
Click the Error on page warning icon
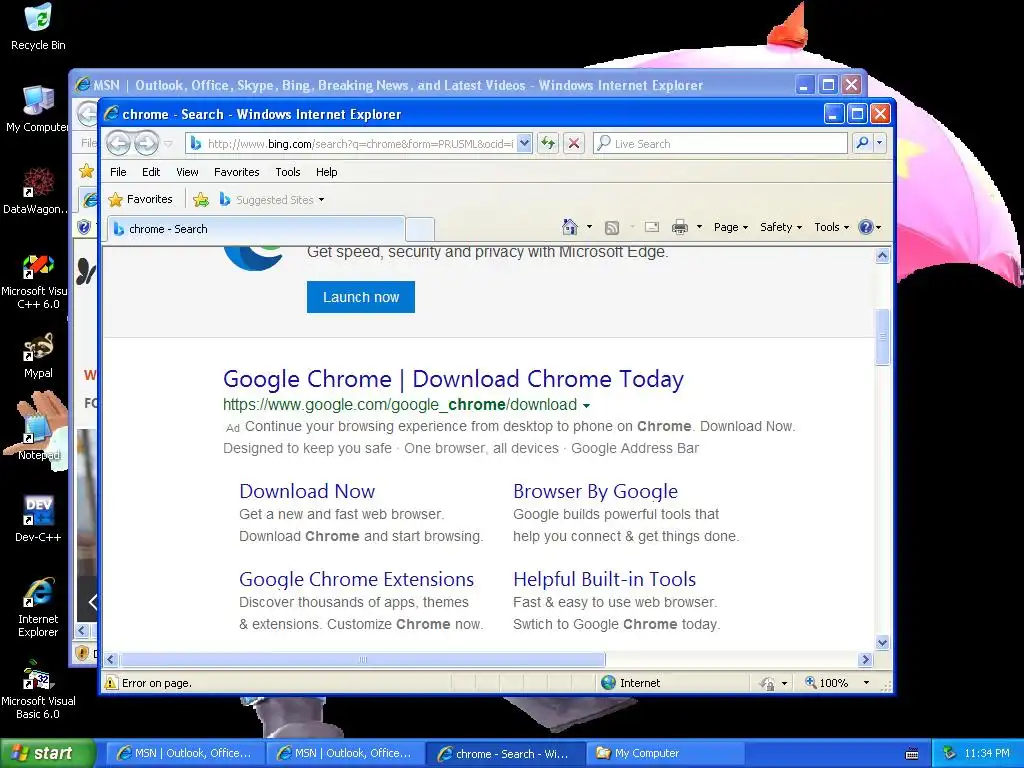pos(112,682)
